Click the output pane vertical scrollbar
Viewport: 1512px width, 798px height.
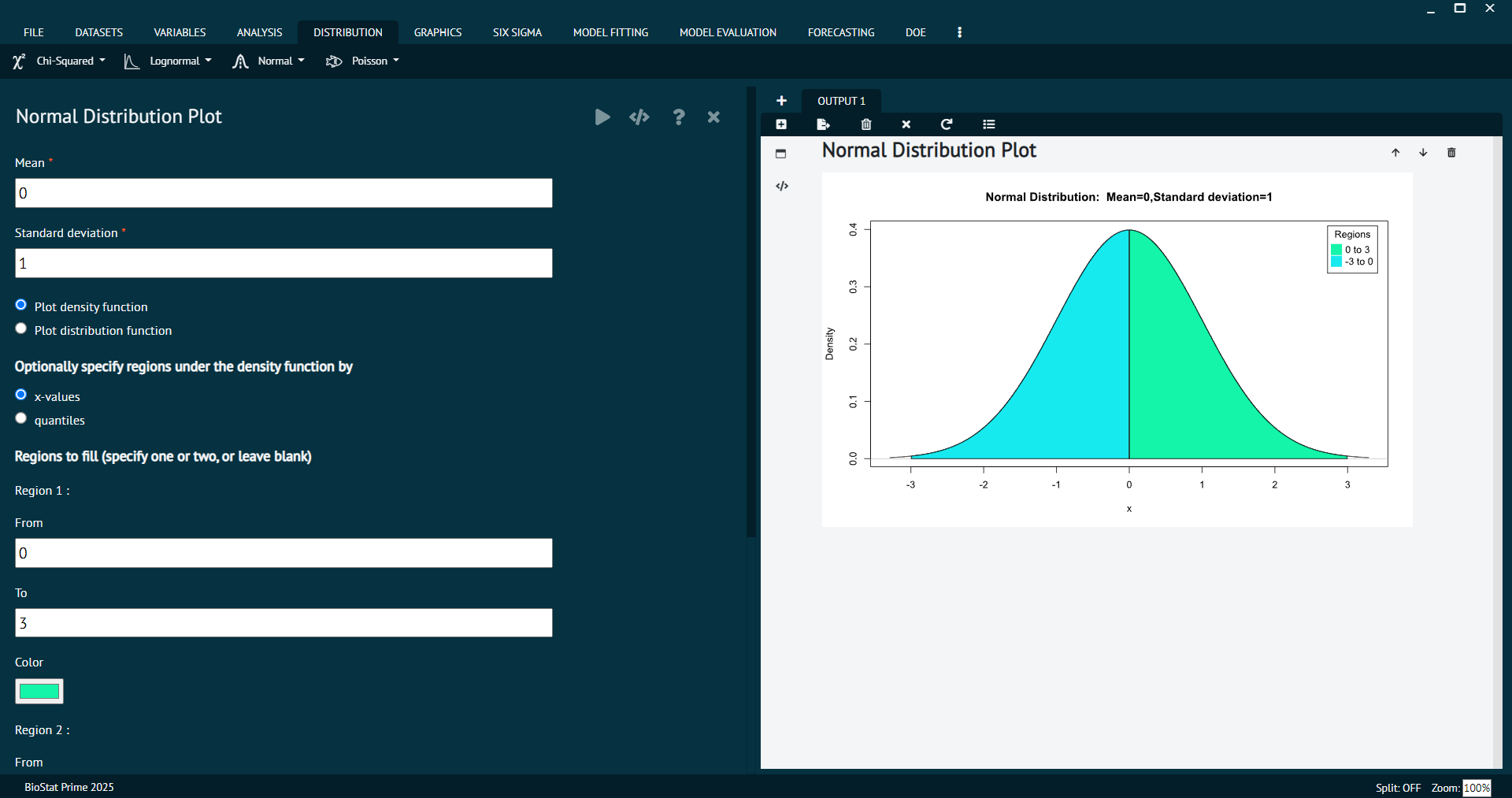pos(1497,452)
